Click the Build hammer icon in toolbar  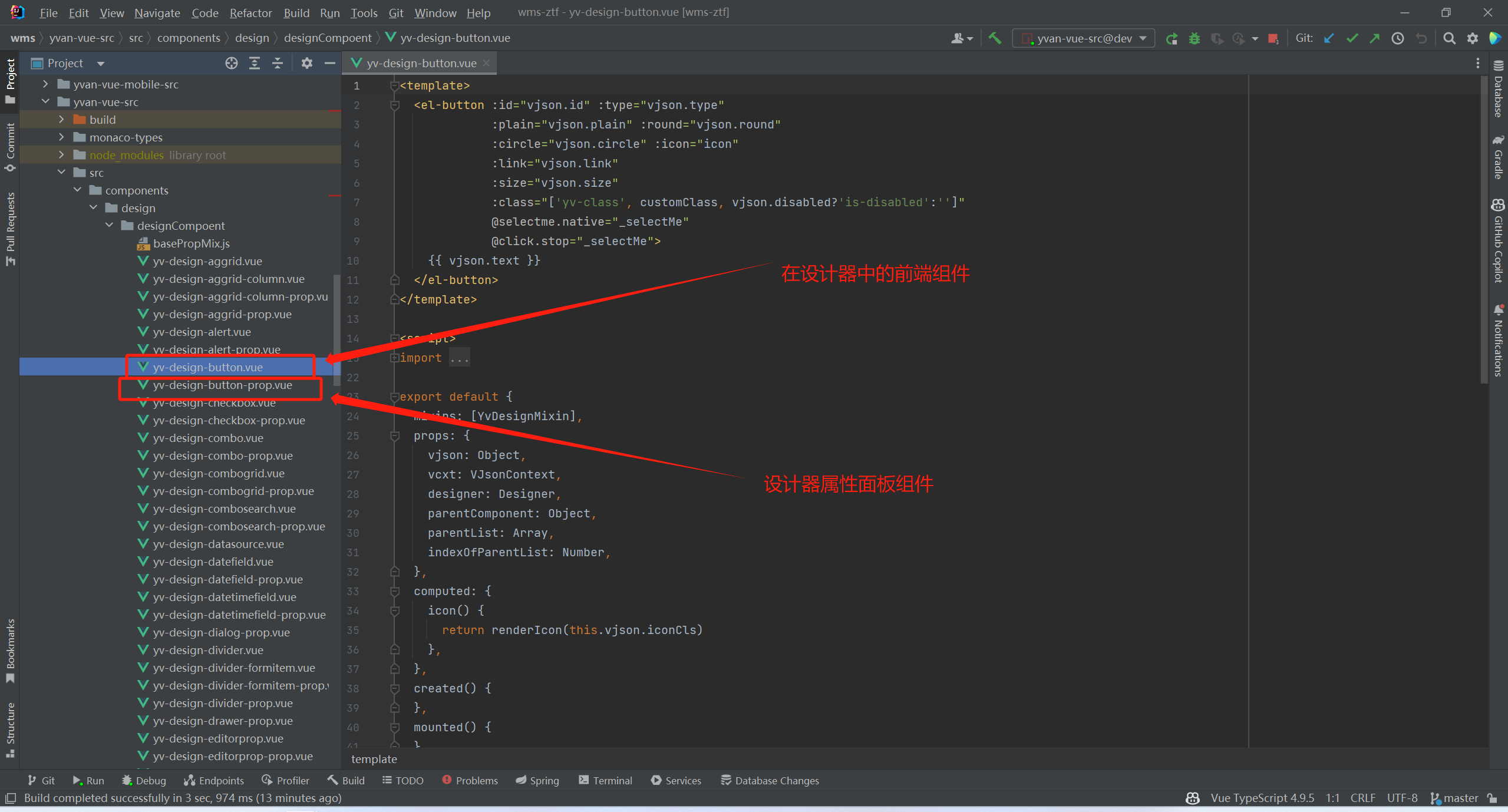pyautogui.click(x=995, y=38)
